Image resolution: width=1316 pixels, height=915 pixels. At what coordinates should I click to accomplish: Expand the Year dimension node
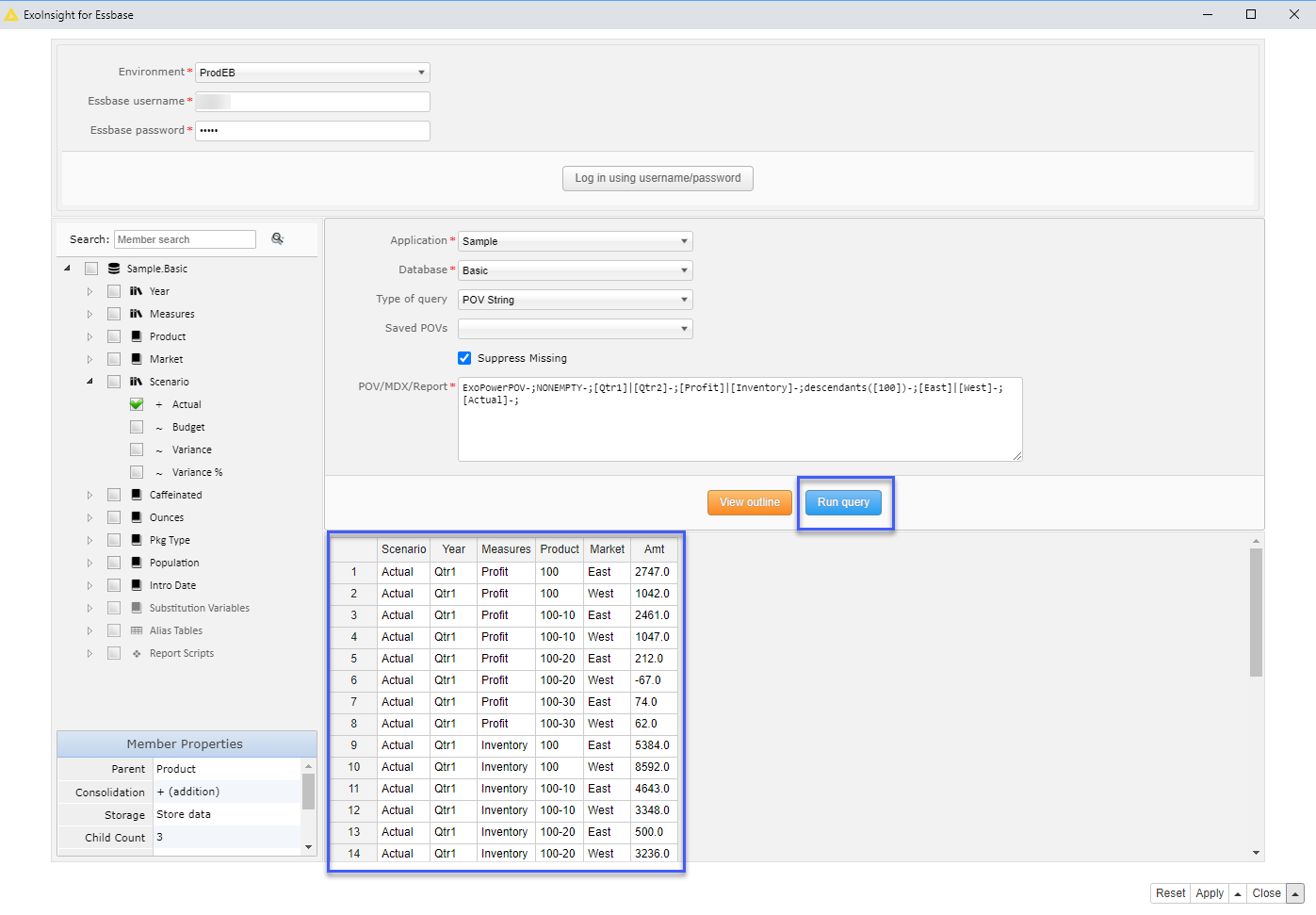[90, 291]
